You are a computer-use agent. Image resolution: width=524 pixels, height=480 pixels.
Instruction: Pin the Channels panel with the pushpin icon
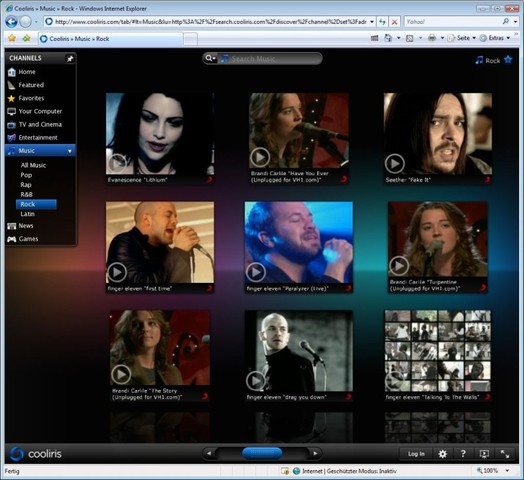(70, 58)
